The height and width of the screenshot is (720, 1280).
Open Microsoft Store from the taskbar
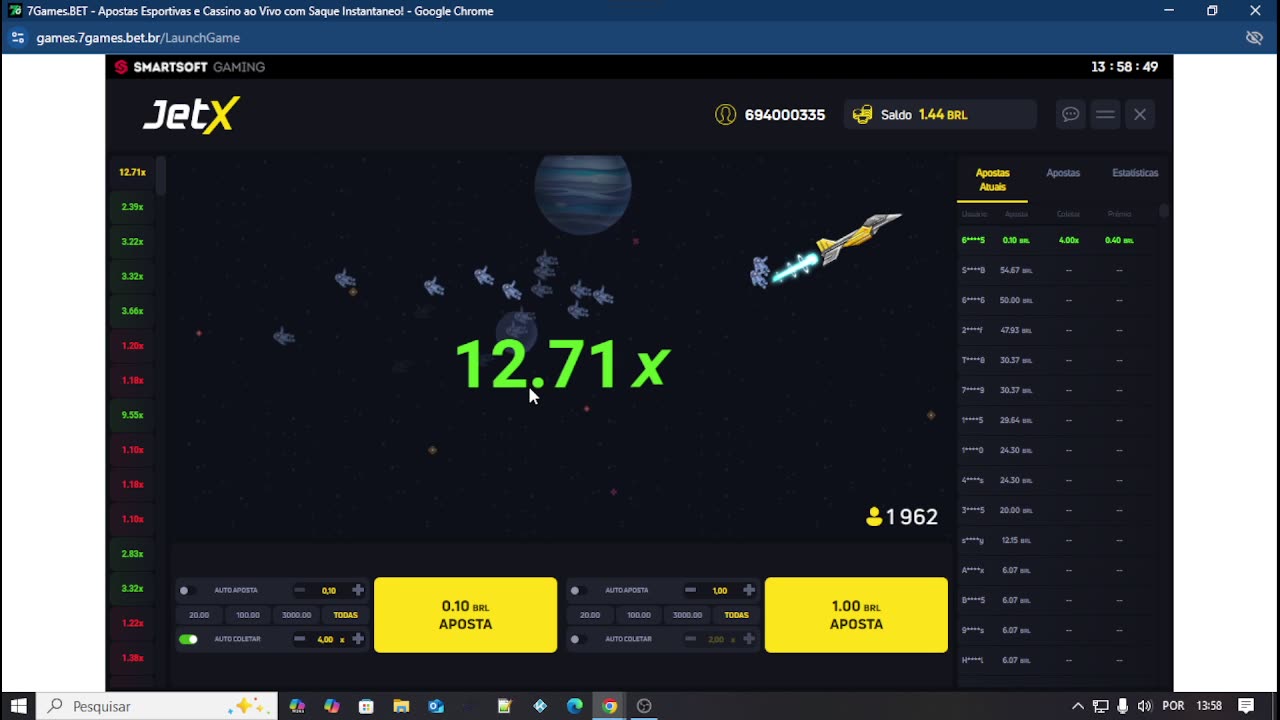(366, 706)
